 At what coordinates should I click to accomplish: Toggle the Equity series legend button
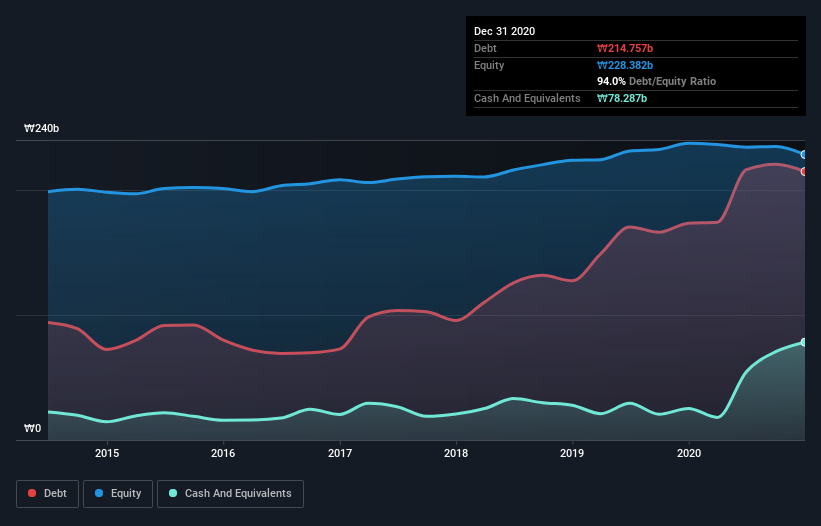tap(118, 494)
